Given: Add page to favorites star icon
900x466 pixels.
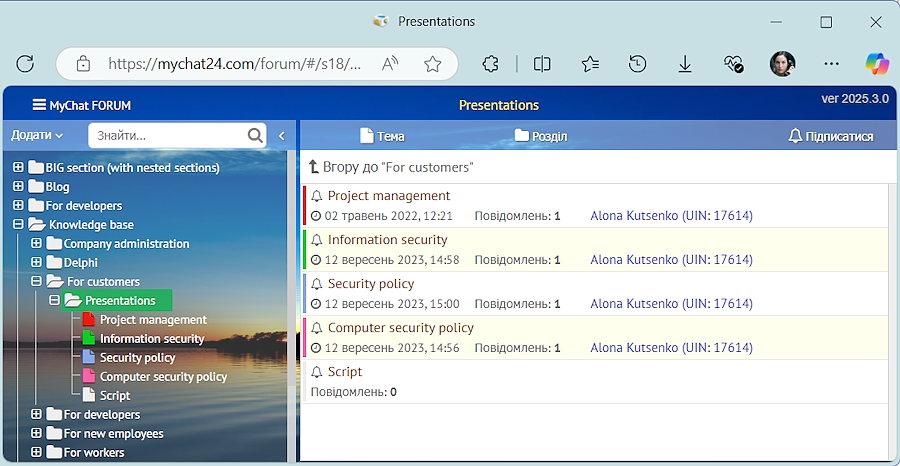Looking at the screenshot, I should 432,64.
